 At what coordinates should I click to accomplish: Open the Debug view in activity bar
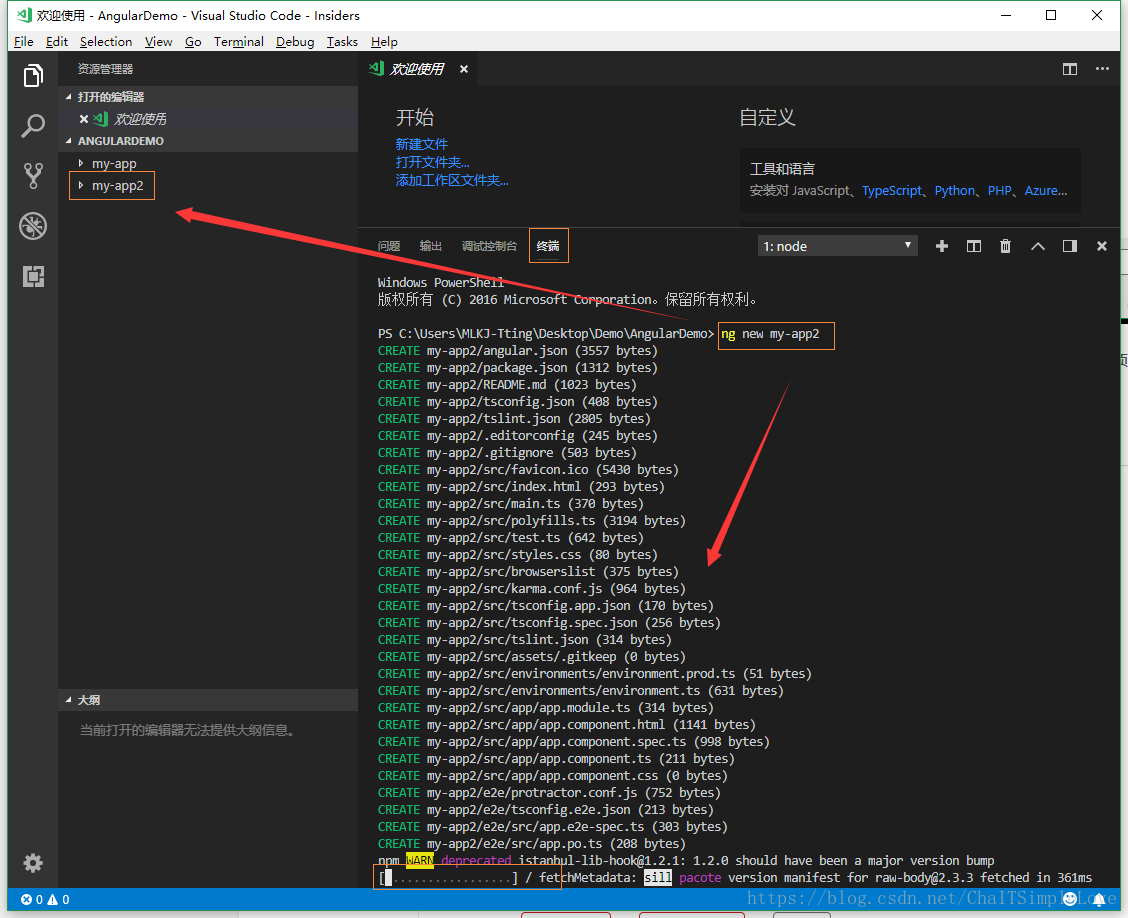pos(33,226)
